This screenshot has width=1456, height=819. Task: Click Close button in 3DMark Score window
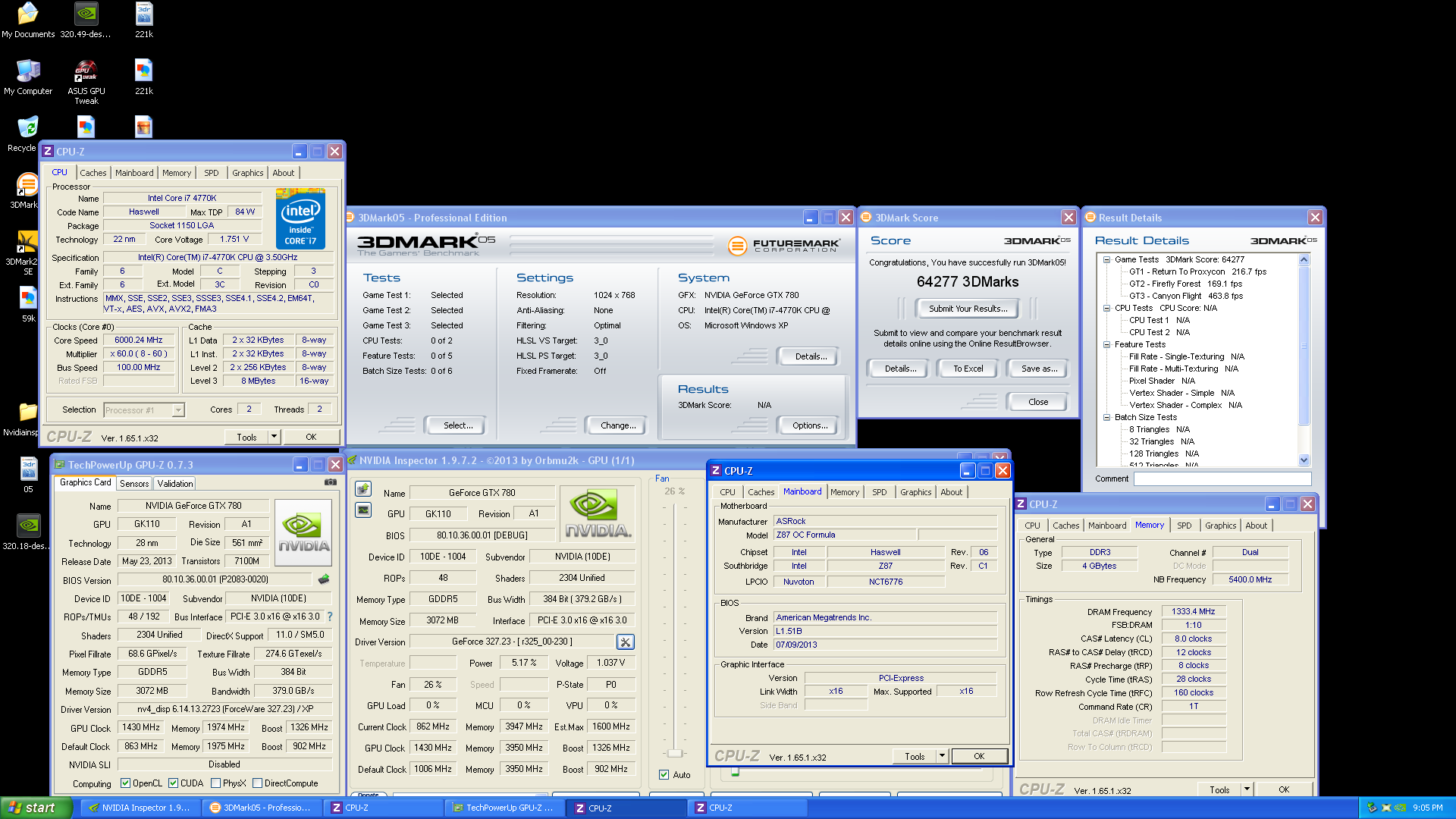1038,402
